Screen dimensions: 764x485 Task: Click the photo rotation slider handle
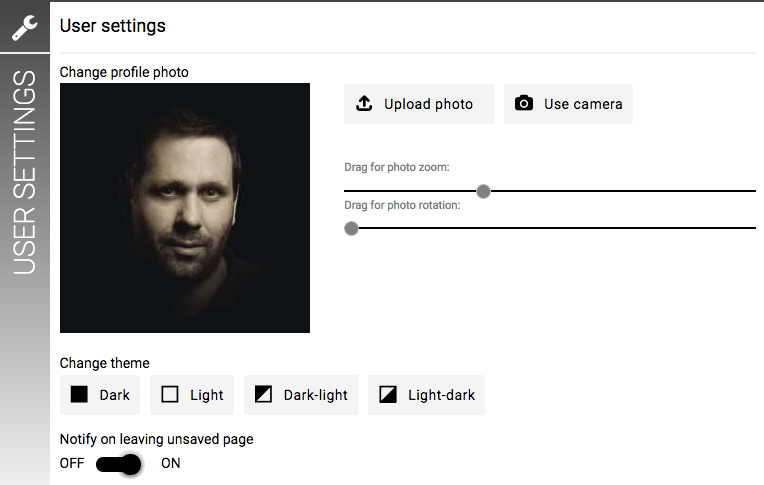(351, 228)
